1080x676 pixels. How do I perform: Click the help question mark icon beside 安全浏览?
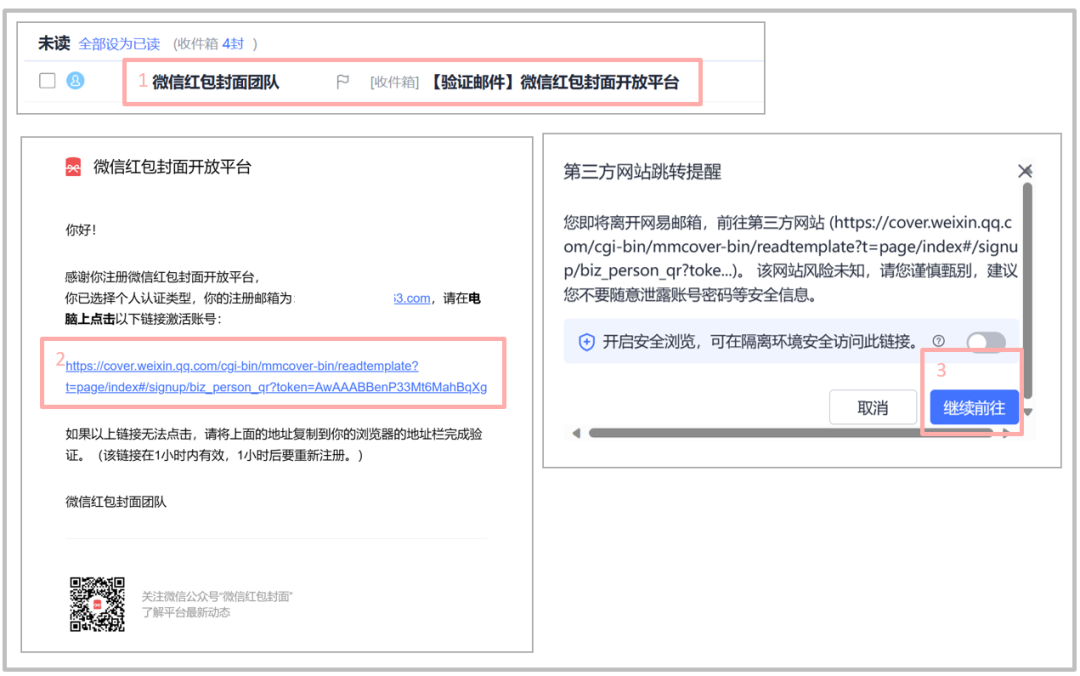click(x=938, y=341)
